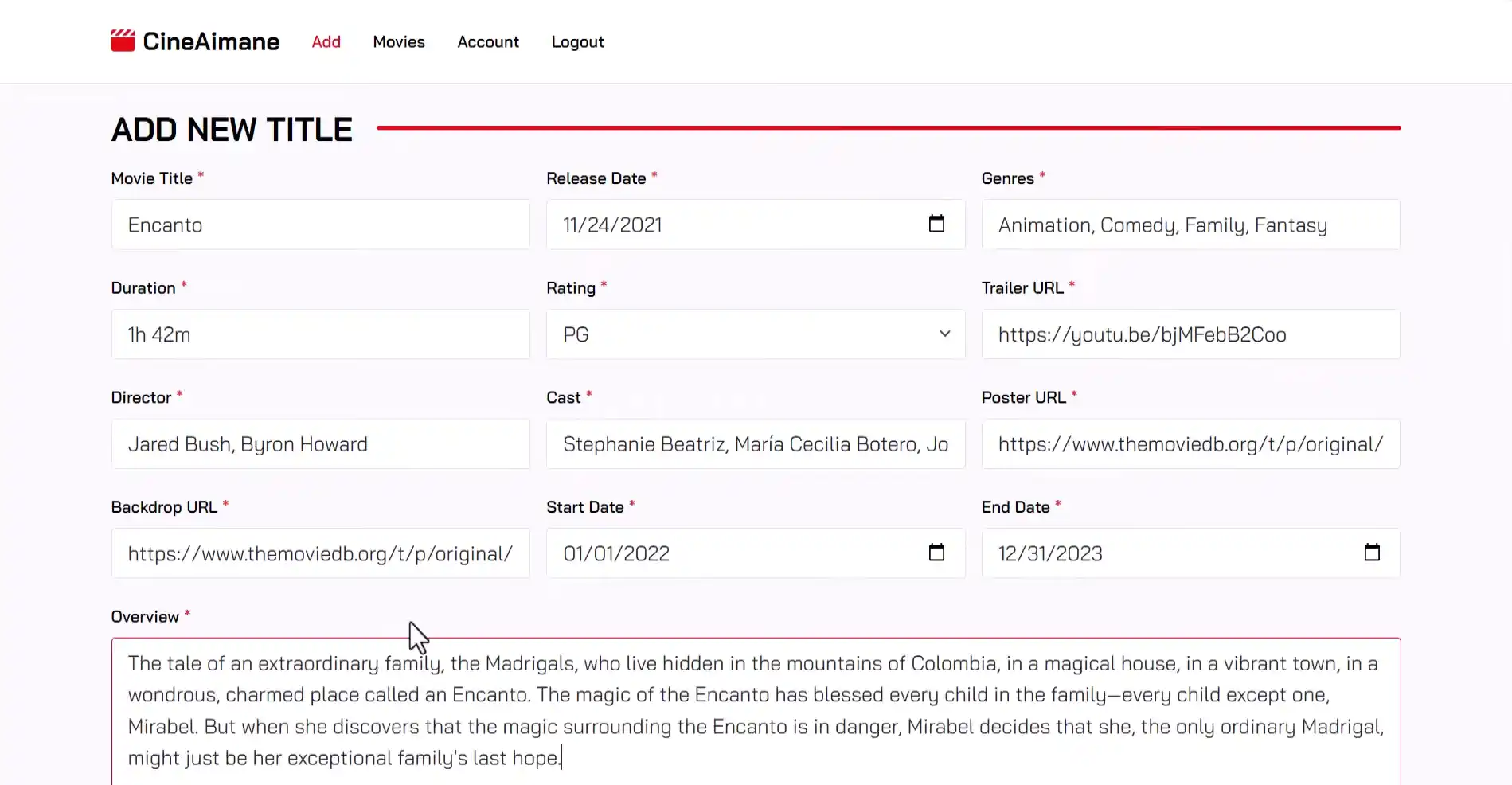Viewport: 1512px width, 785px height.
Task: Click inside the Overview text area
Action: 756,711
